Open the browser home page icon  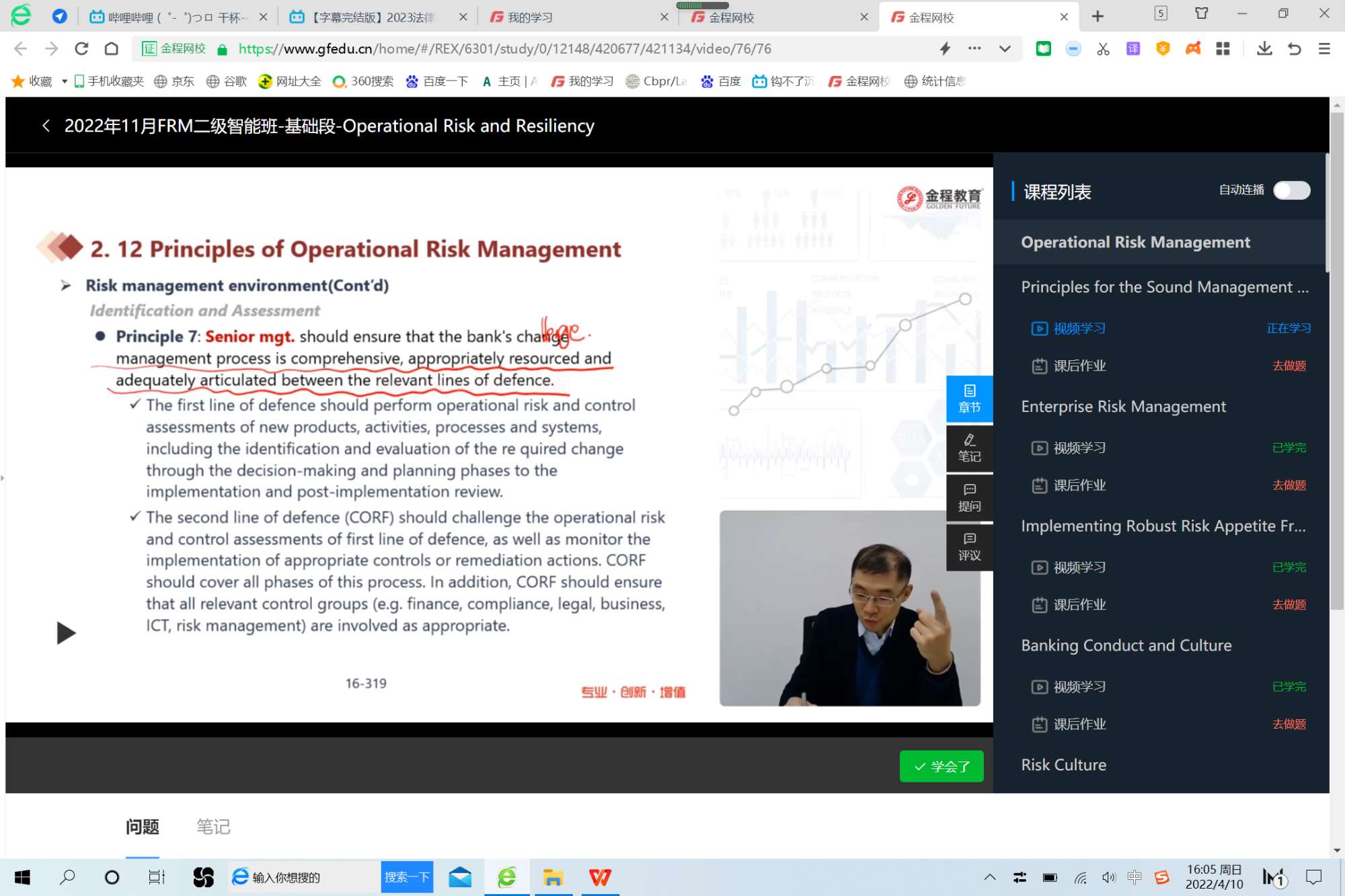(x=112, y=48)
